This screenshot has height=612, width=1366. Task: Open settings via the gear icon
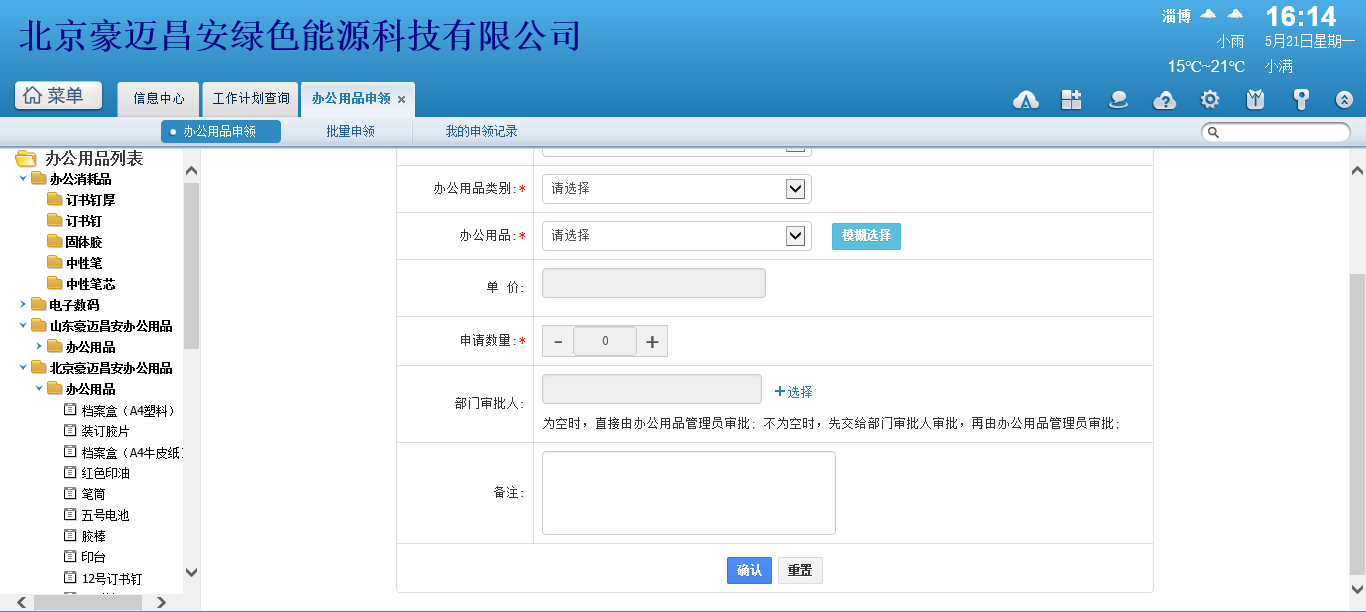tap(1210, 99)
